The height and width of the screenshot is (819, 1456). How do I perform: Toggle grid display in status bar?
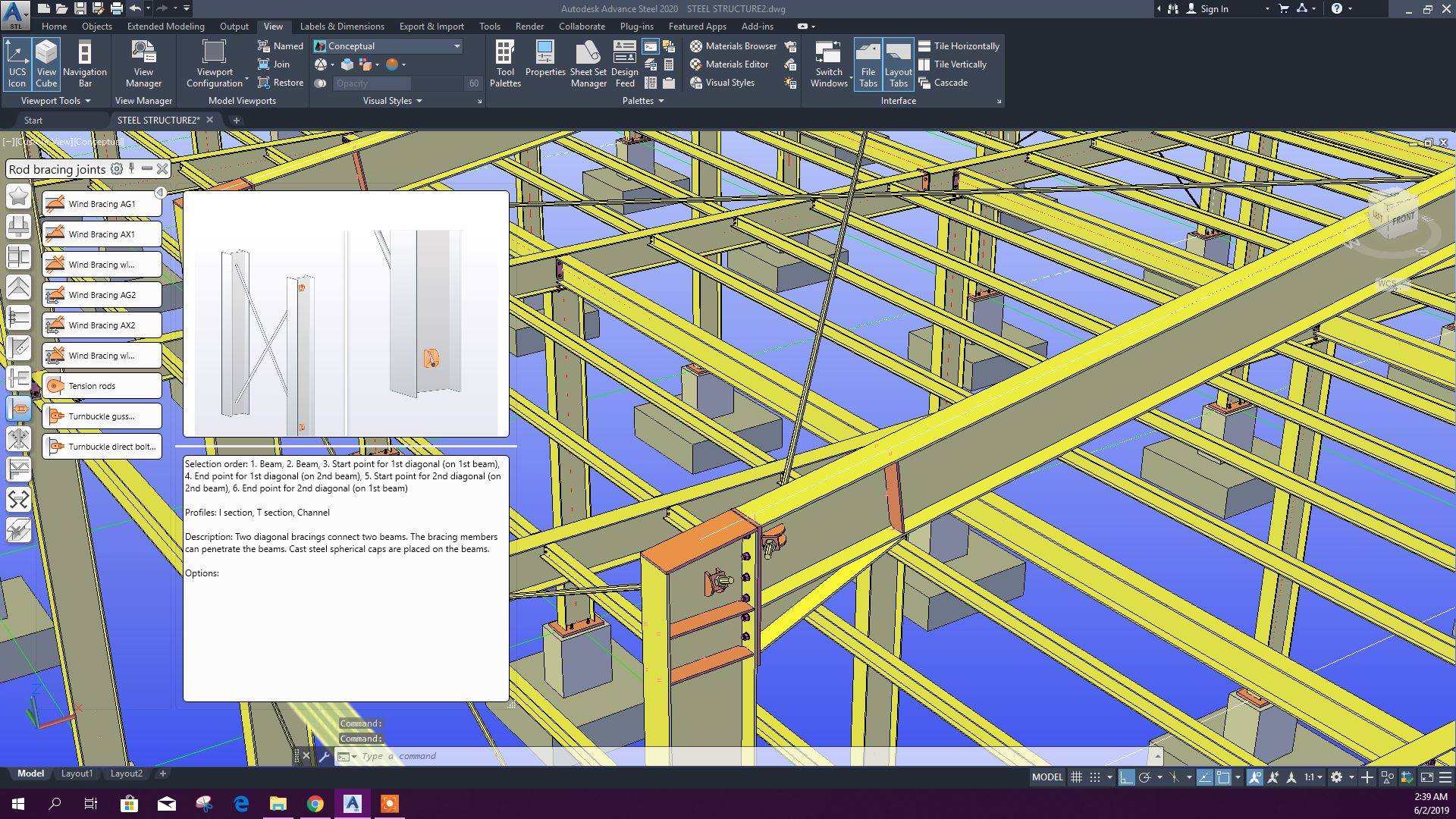1076,777
